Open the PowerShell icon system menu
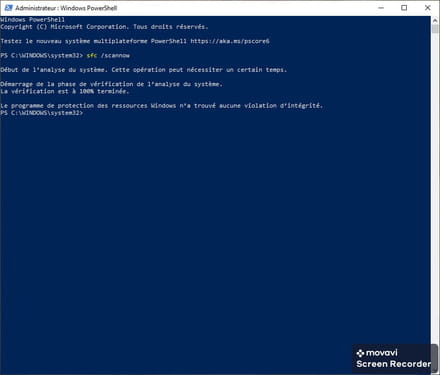The image size is (440, 375). pyautogui.click(x=8, y=8)
